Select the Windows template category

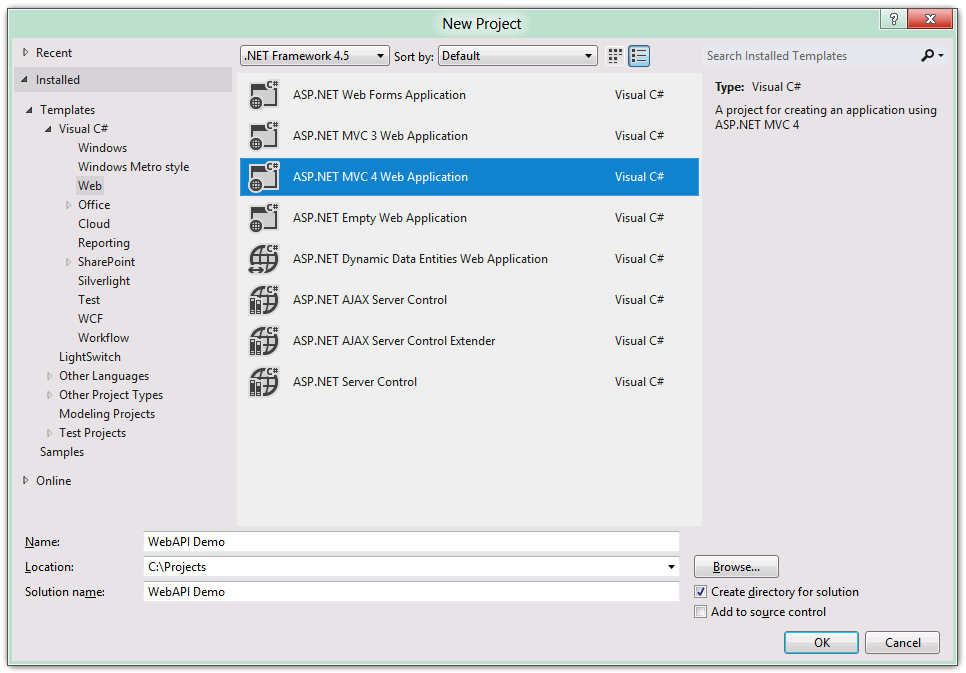(x=102, y=148)
